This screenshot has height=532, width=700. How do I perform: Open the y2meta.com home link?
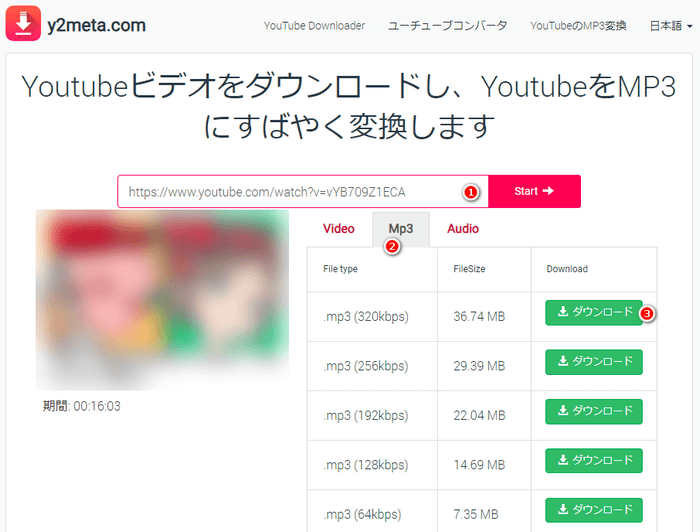point(96,25)
